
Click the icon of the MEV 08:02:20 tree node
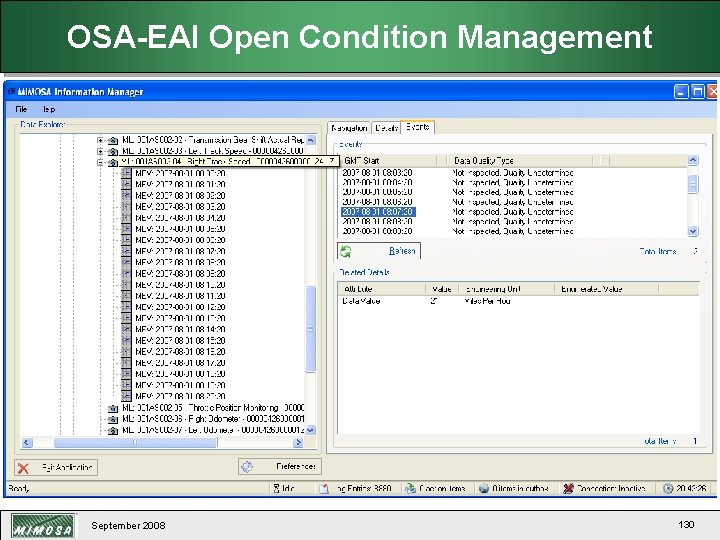coord(126,196)
